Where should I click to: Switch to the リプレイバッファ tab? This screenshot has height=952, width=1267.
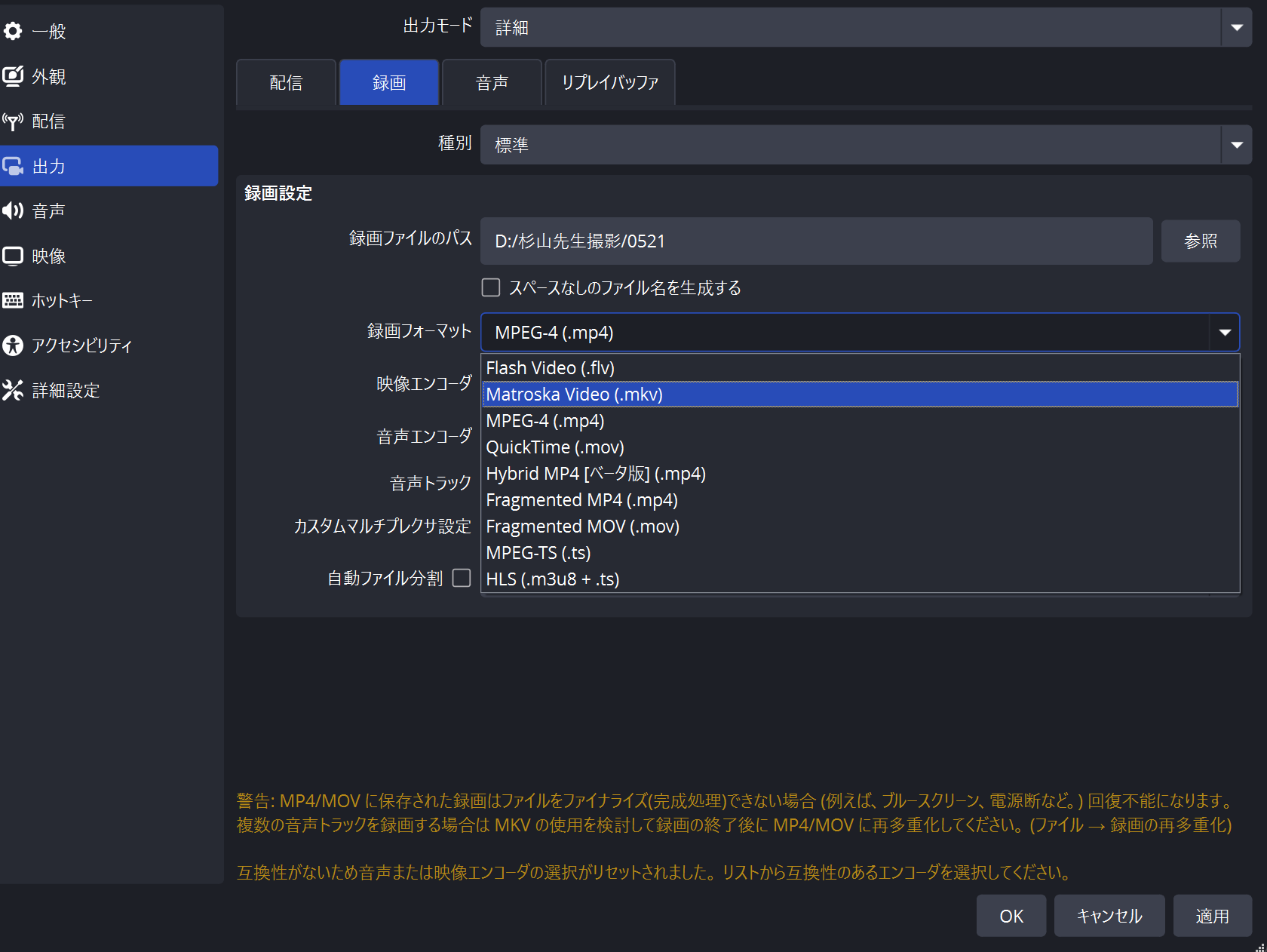click(x=609, y=82)
